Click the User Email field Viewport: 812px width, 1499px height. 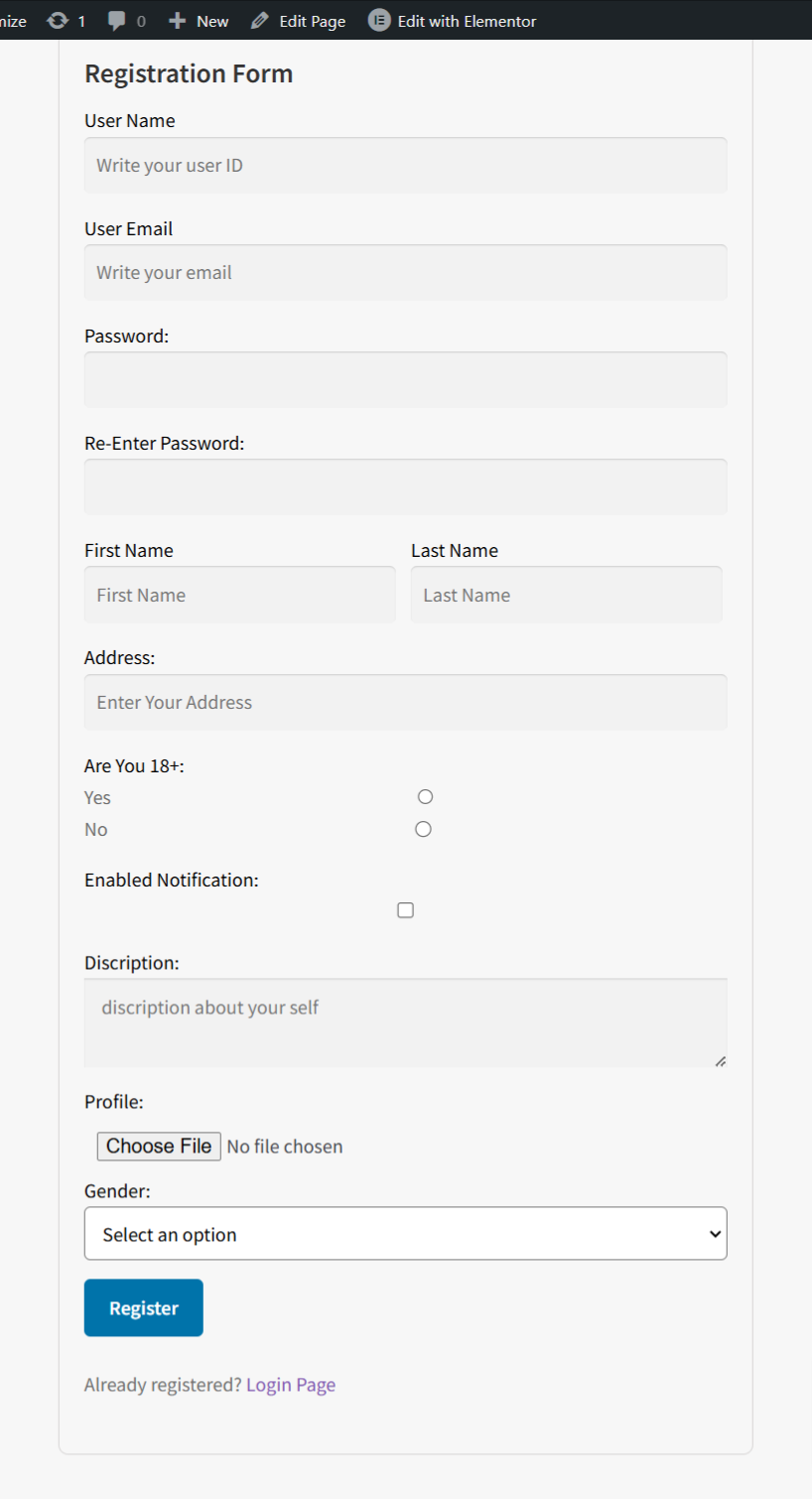(405, 273)
